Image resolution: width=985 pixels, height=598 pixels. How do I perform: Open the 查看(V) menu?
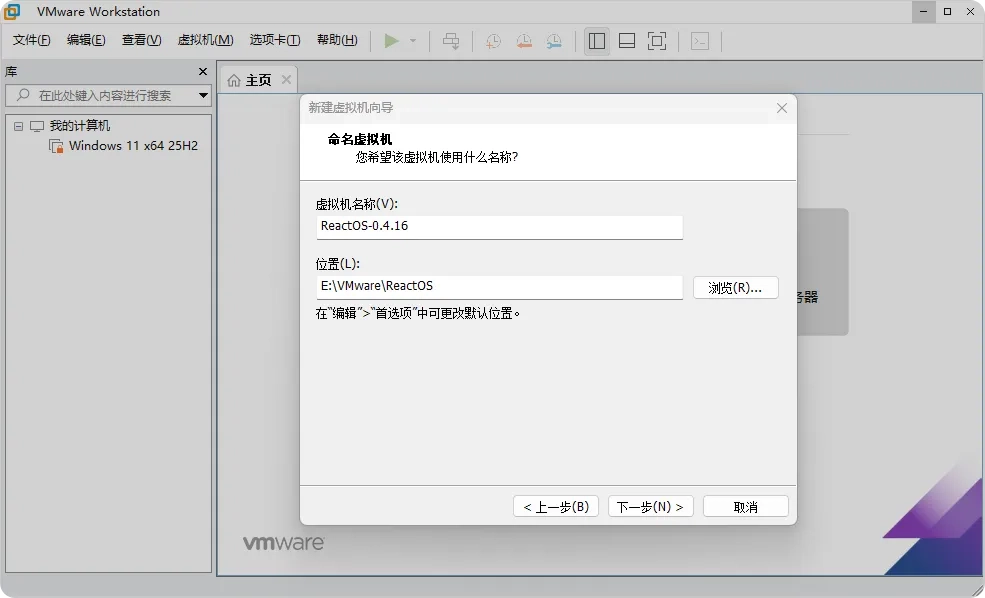[141, 40]
